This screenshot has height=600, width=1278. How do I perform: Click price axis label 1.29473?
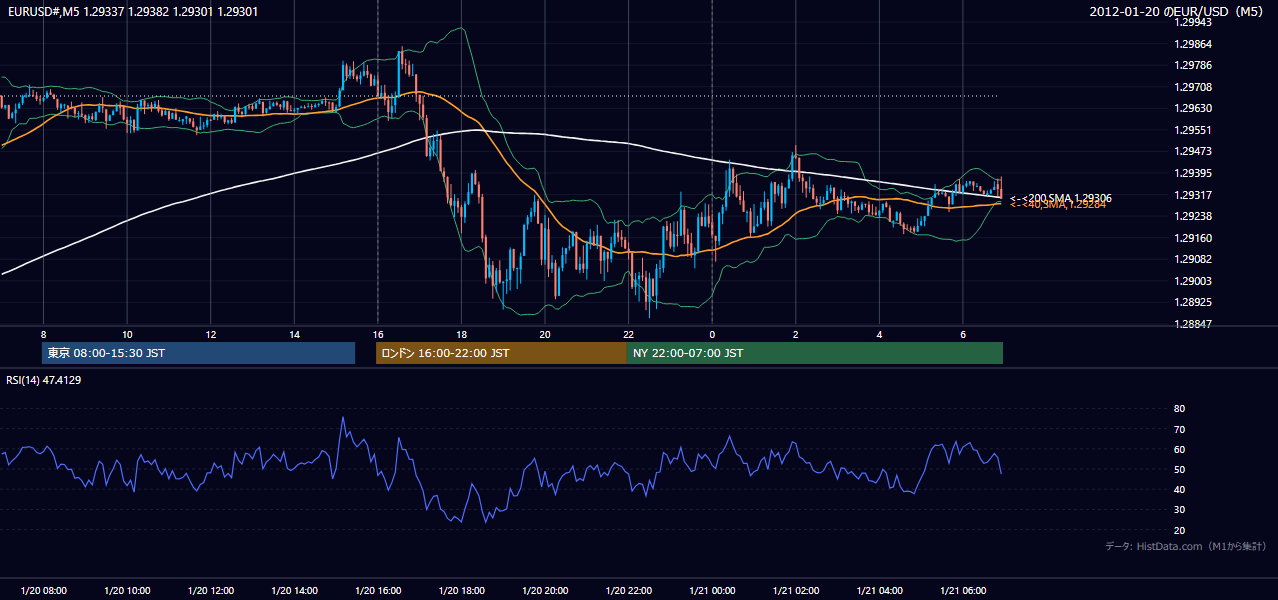[1194, 151]
